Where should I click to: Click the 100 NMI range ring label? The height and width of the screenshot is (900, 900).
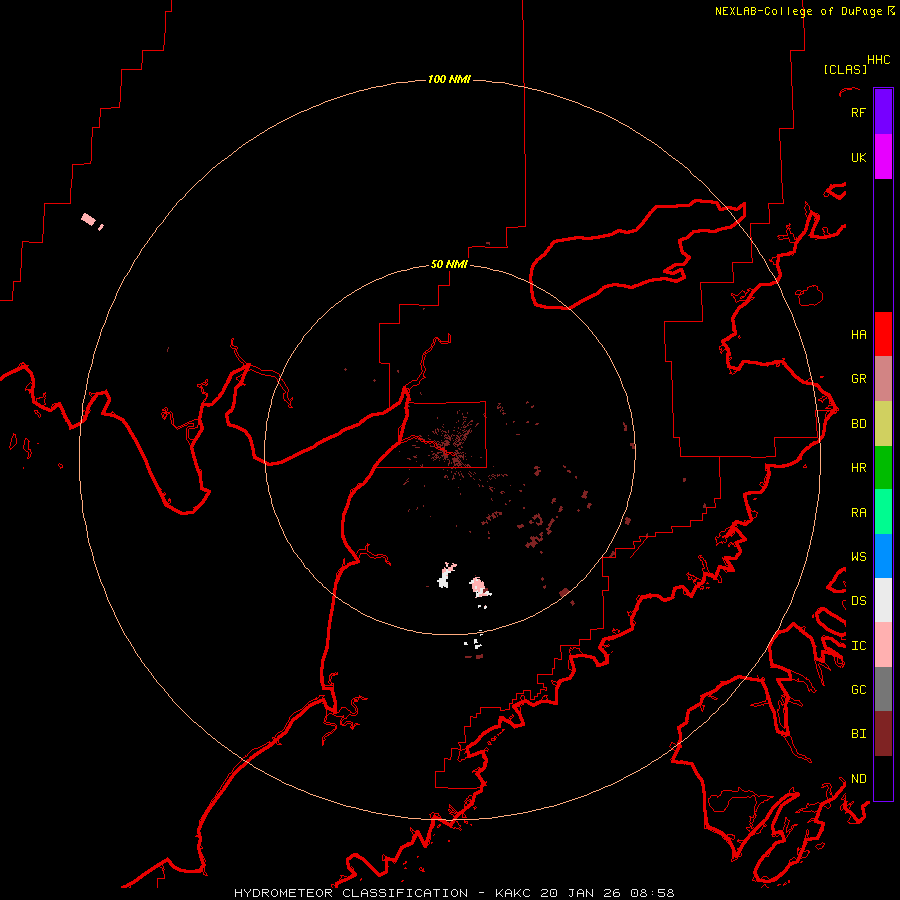[x=449, y=79]
